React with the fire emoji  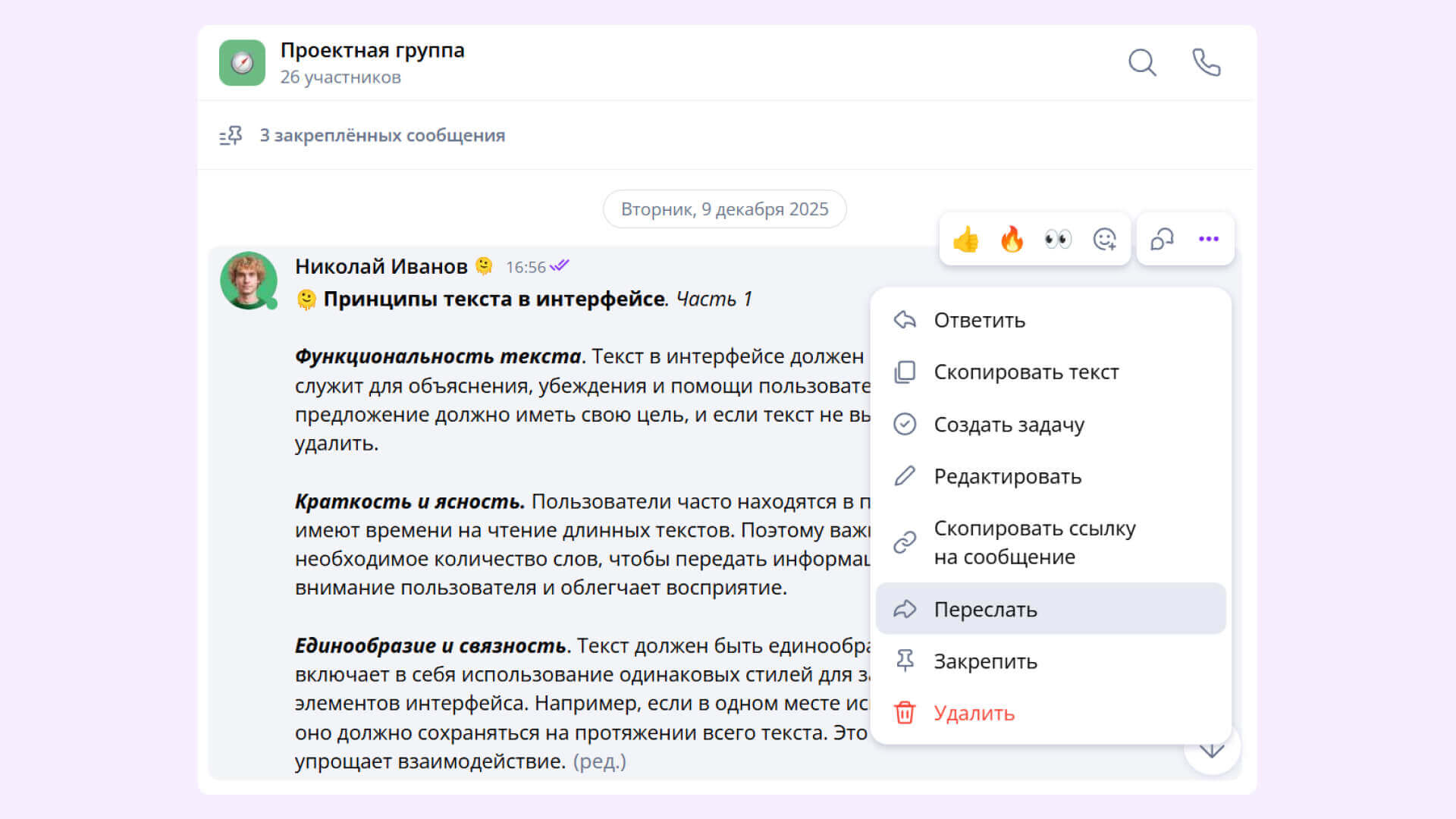(x=1012, y=240)
